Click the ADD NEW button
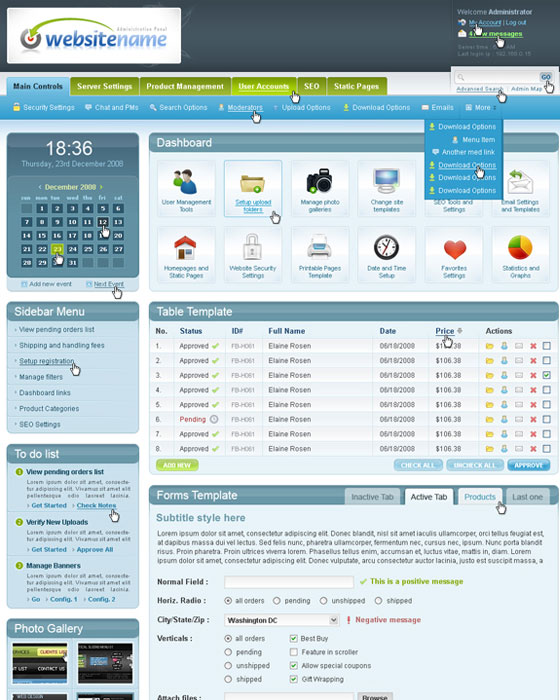Viewport: 560px width, 700px height. [177, 465]
